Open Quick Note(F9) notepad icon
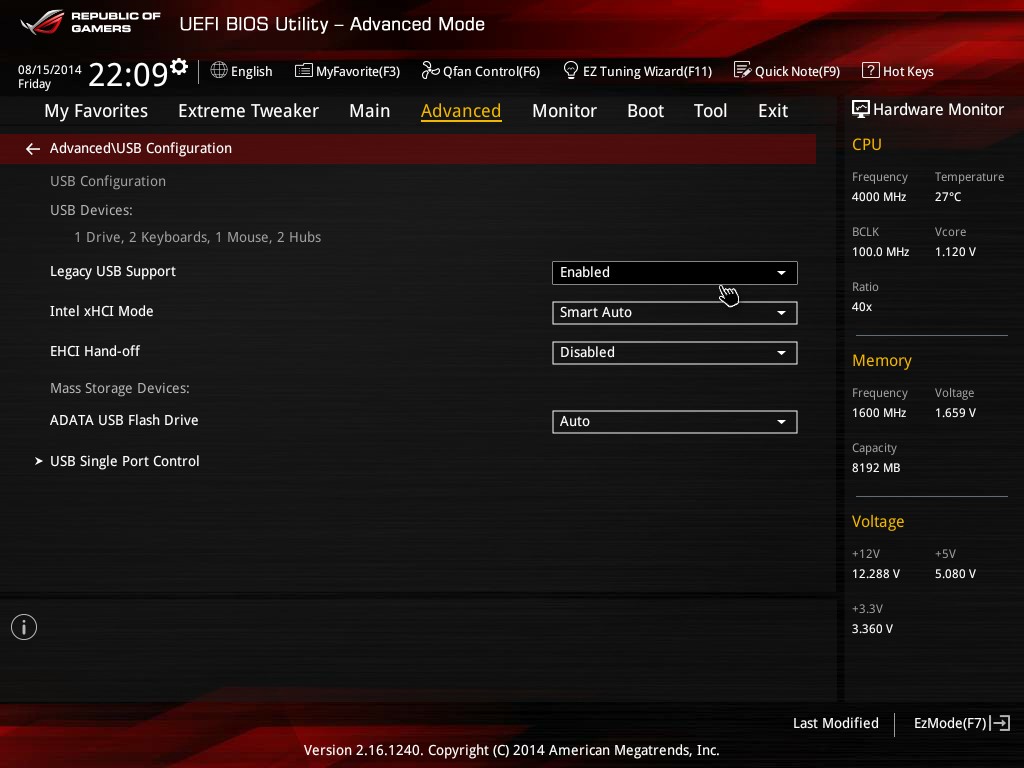1024x768 pixels. (742, 70)
